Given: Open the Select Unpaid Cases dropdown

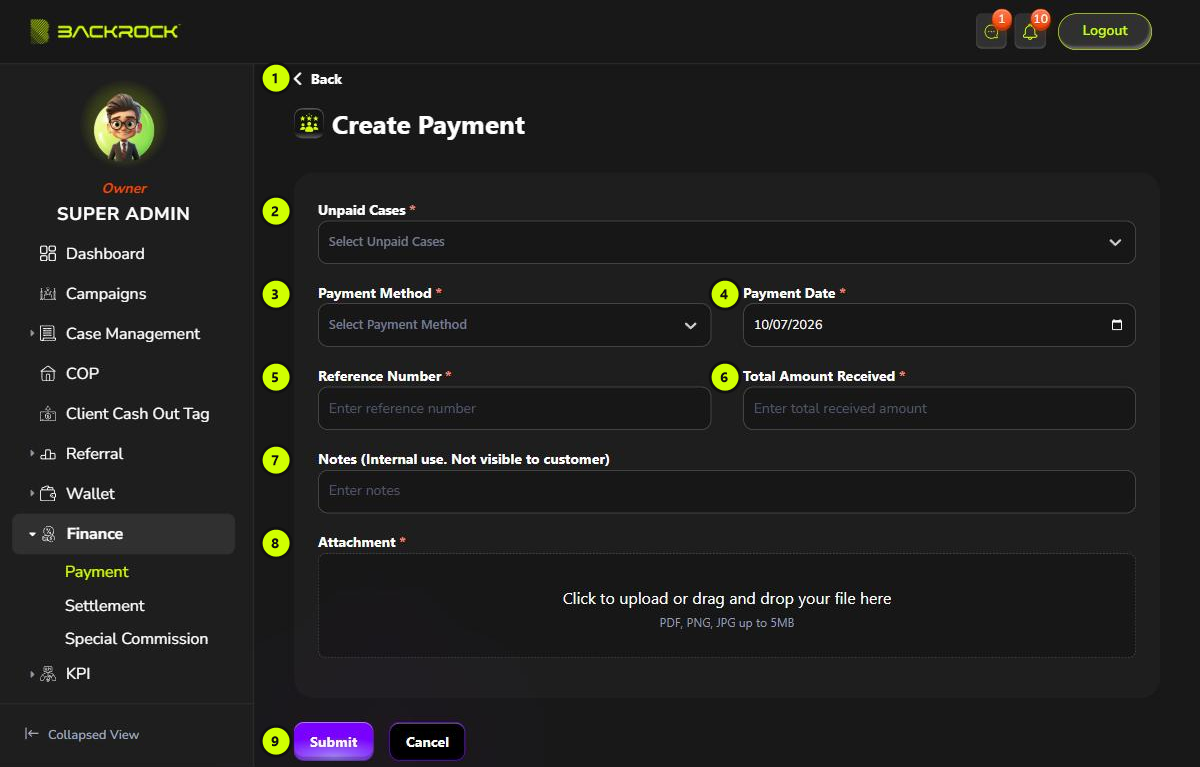Looking at the screenshot, I should click(727, 242).
